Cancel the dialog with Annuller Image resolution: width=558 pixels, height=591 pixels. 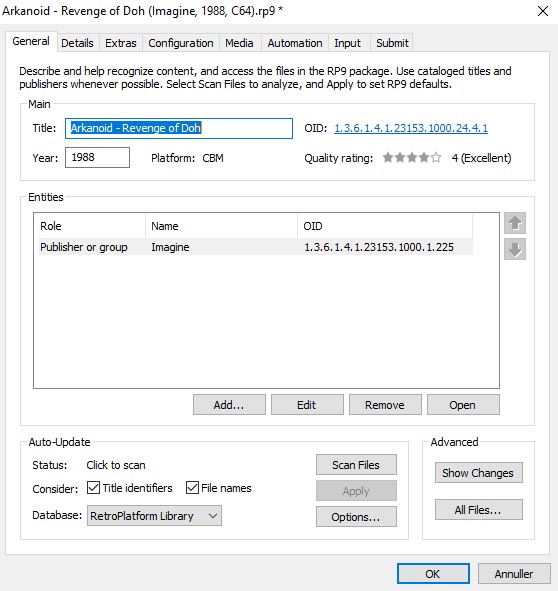click(x=514, y=574)
